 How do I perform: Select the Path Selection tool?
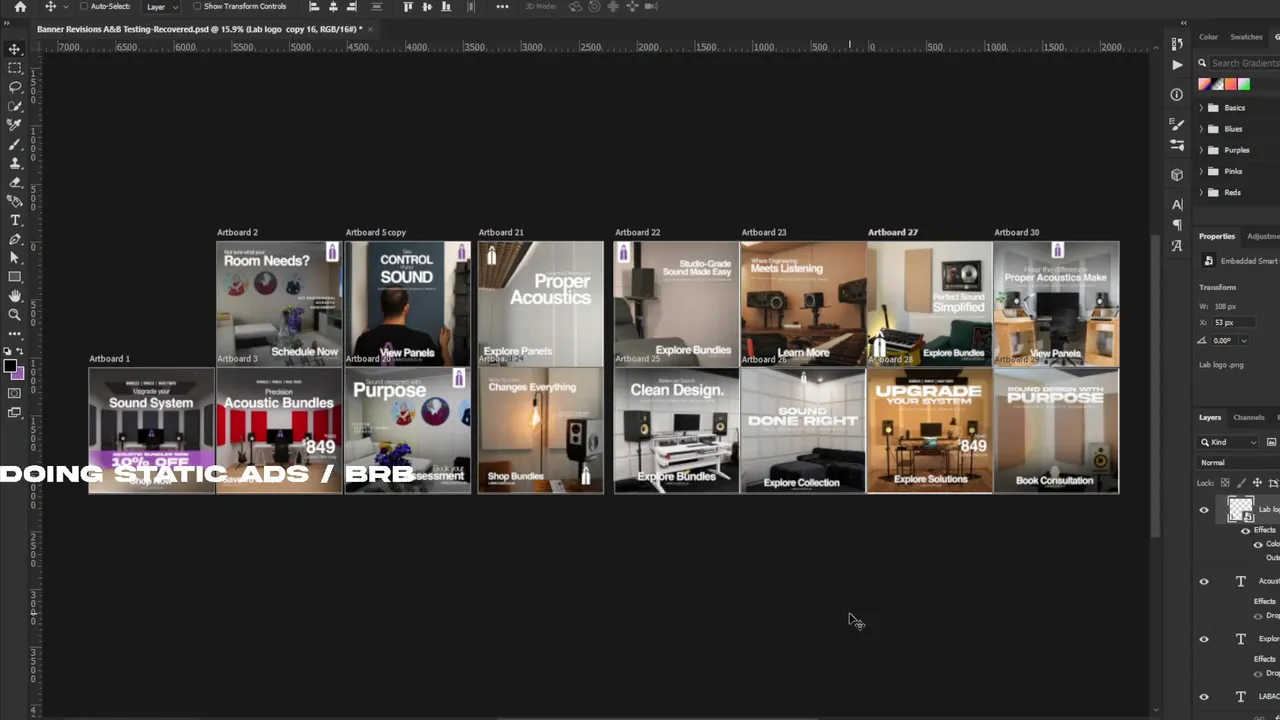(x=15, y=258)
